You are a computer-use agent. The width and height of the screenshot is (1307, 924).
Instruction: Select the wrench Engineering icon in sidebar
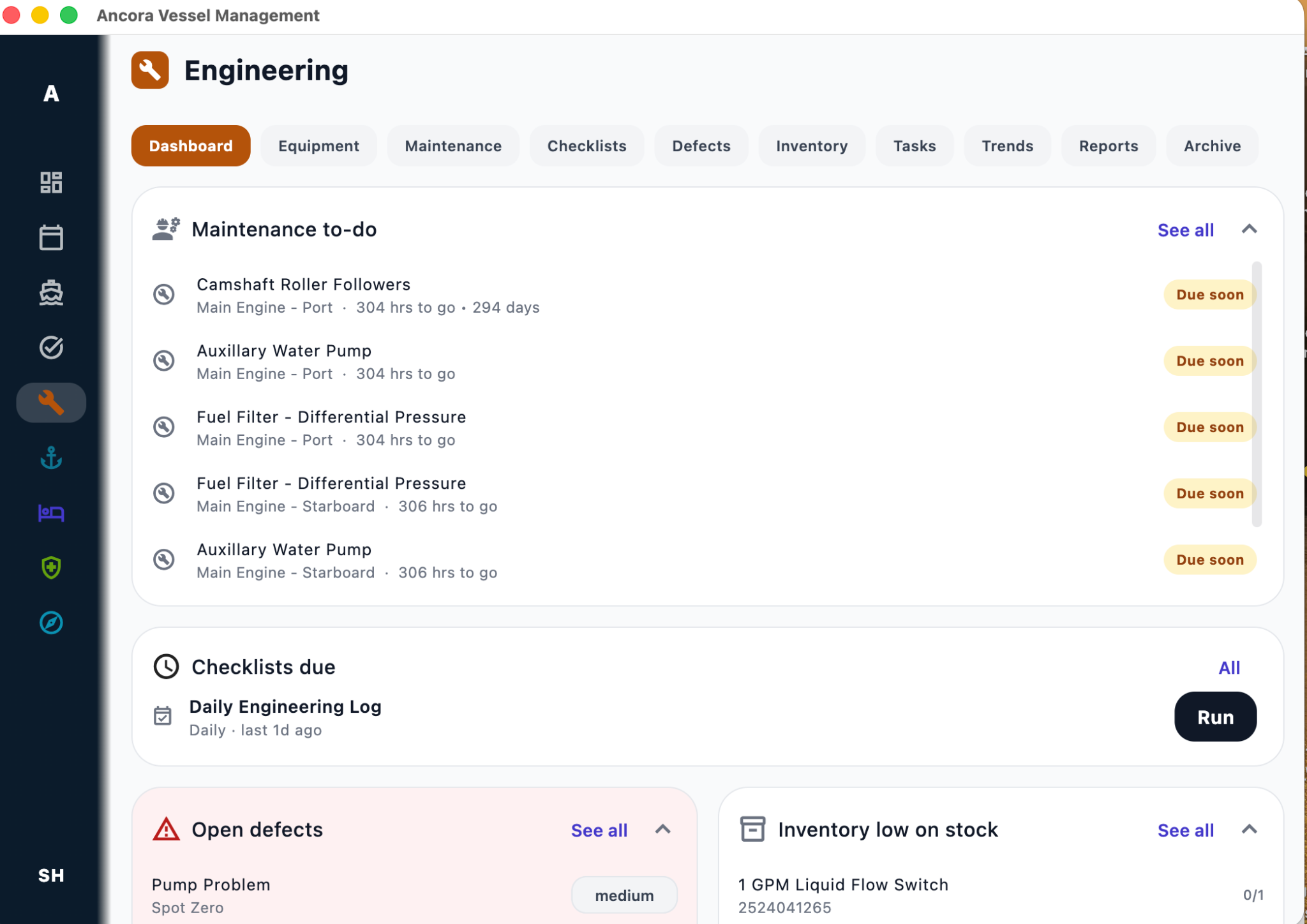[51, 403]
